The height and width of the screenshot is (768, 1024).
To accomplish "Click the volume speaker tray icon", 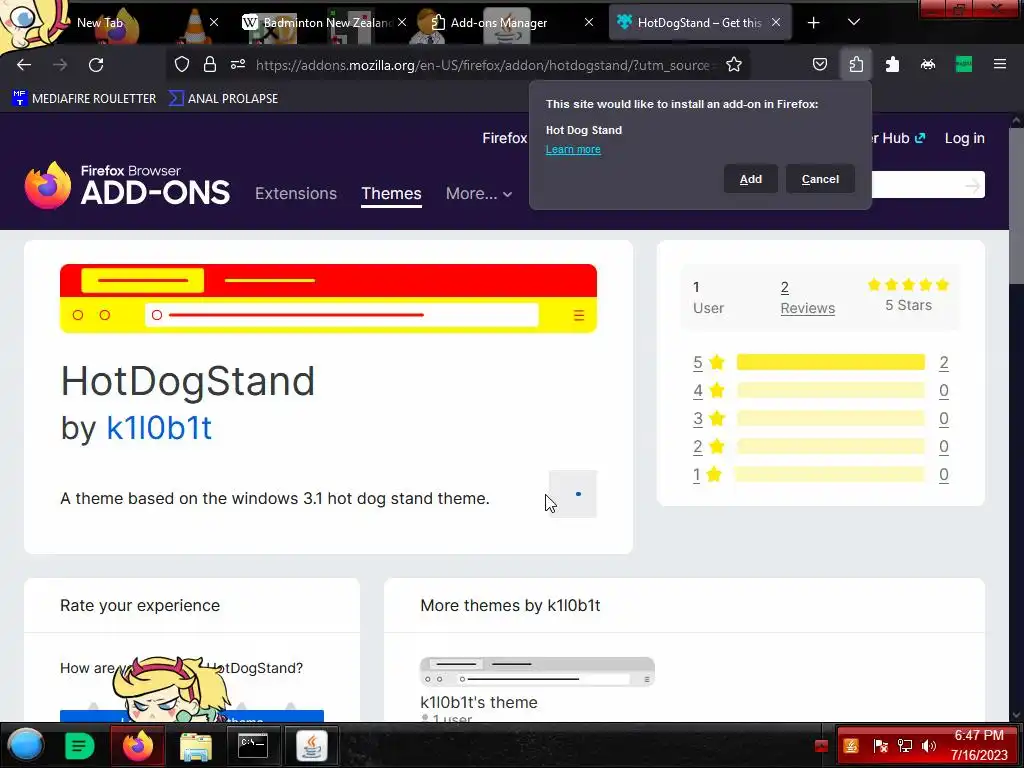I will point(928,746).
